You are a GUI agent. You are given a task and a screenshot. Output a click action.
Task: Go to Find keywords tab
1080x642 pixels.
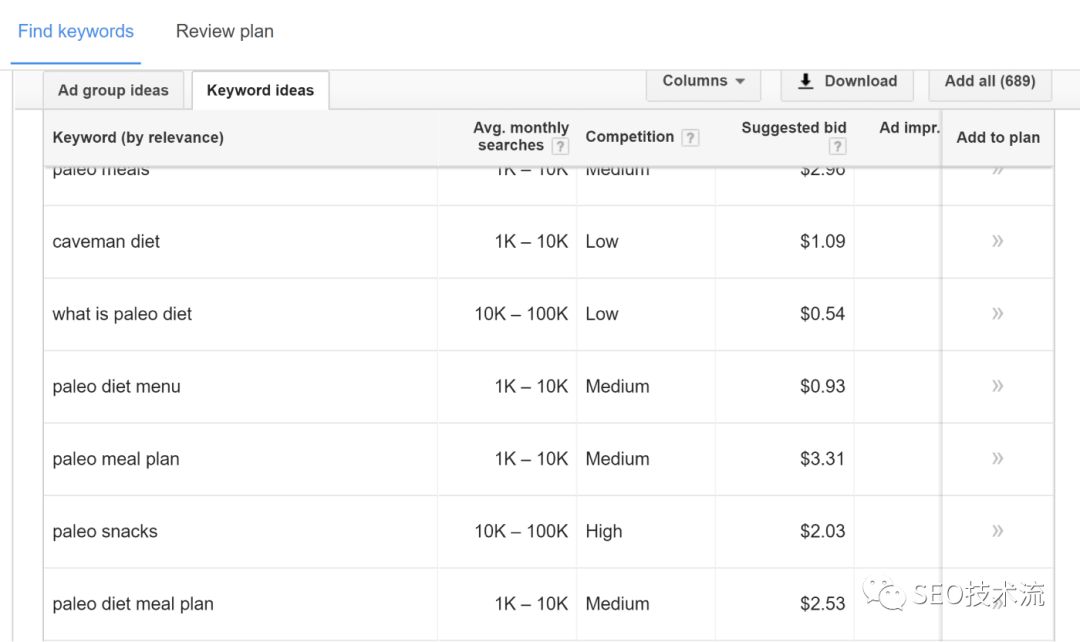[x=76, y=32]
